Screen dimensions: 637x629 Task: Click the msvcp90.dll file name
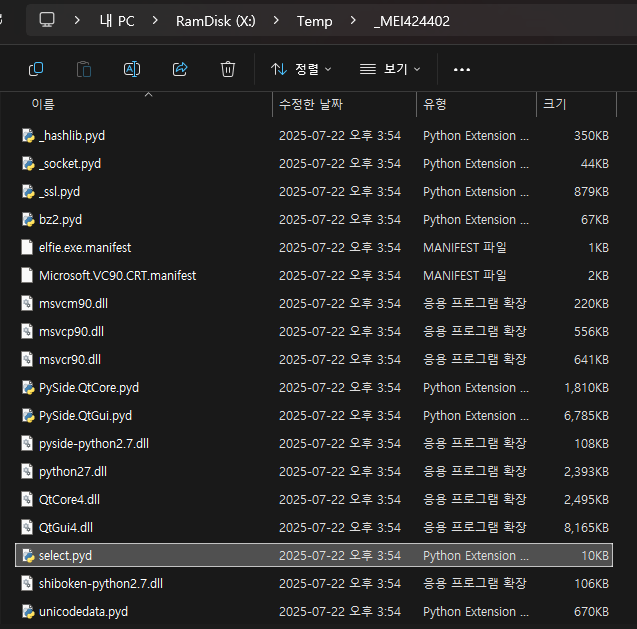pos(71,332)
